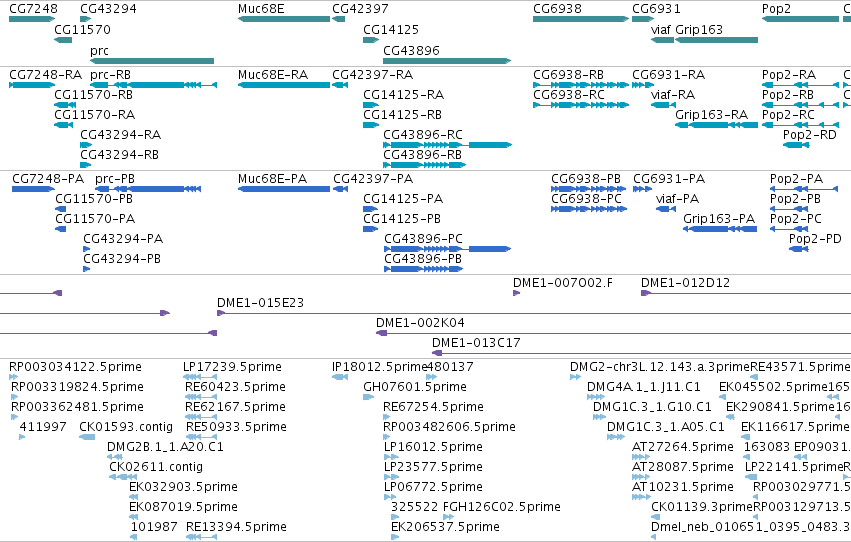Select the Pop2 gene feature
Viewport: 851px width, 542px height.
tap(801, 19)
